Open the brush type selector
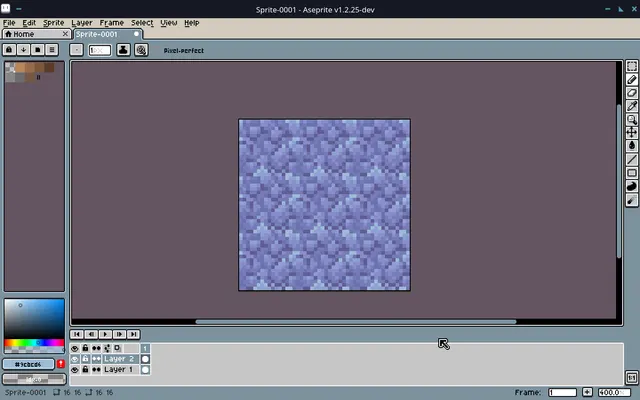The height and width of the screenshot is (400, 640). pos(76,50)
